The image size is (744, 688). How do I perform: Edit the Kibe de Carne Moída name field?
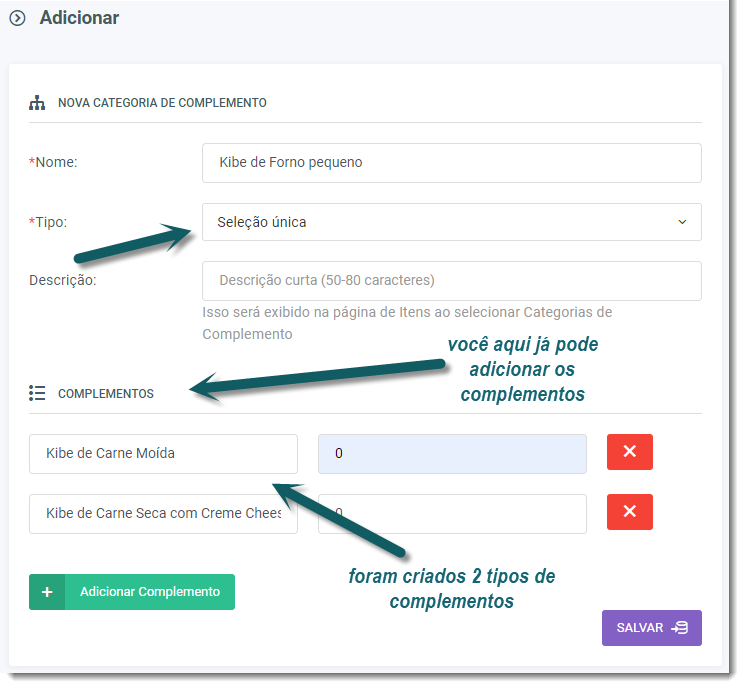(x=163, y=453)
